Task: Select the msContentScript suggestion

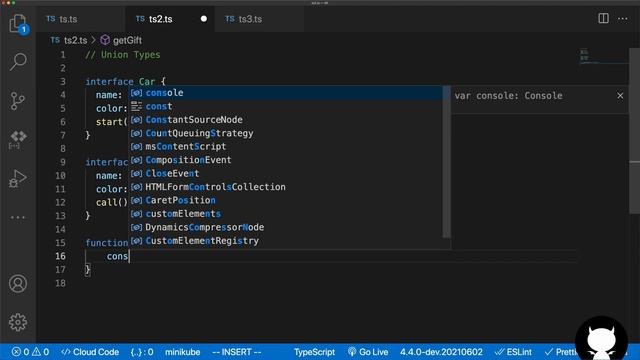Action: (x=286, y=147)
